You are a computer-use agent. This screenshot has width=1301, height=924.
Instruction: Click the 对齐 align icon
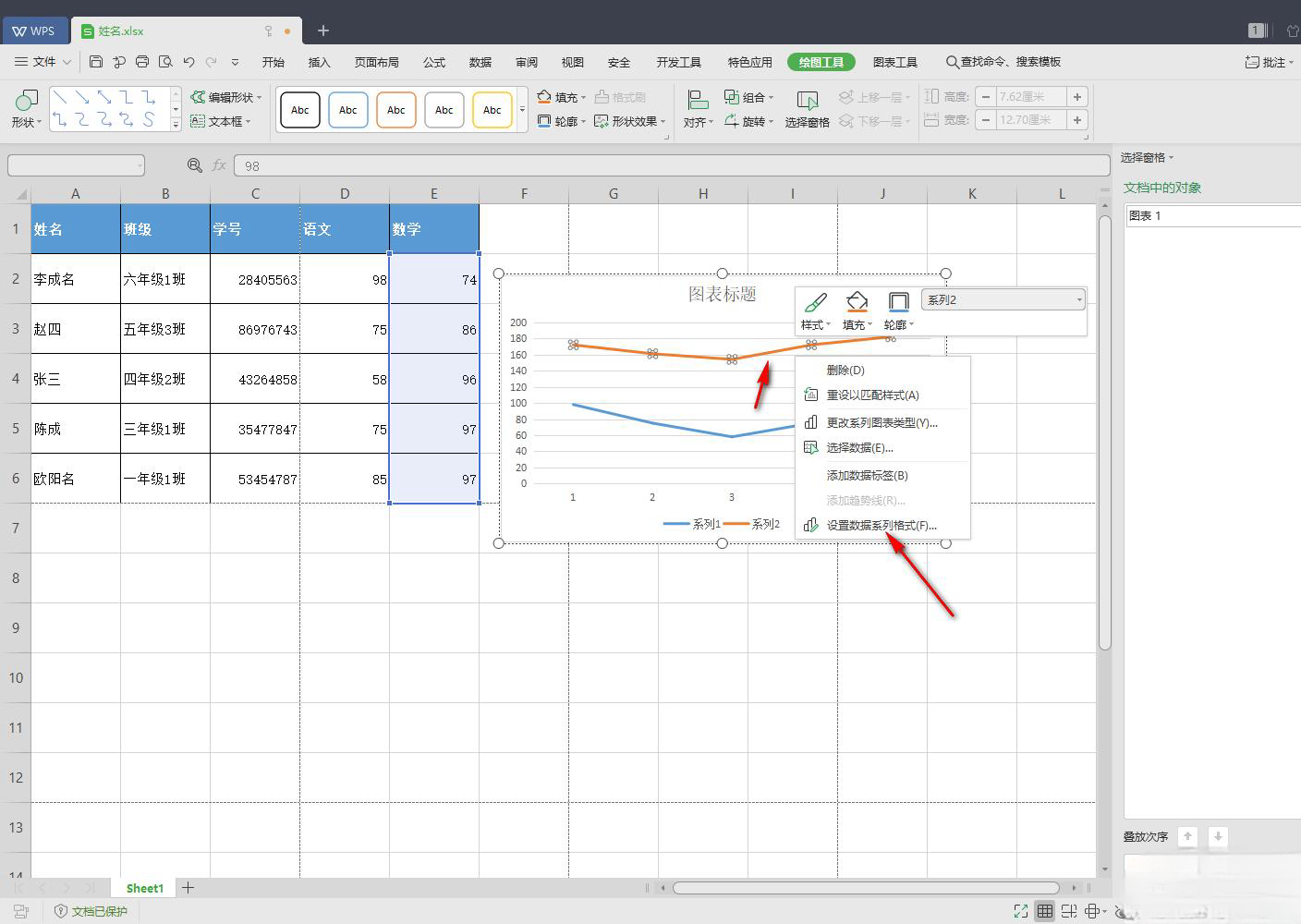(698, 99)
